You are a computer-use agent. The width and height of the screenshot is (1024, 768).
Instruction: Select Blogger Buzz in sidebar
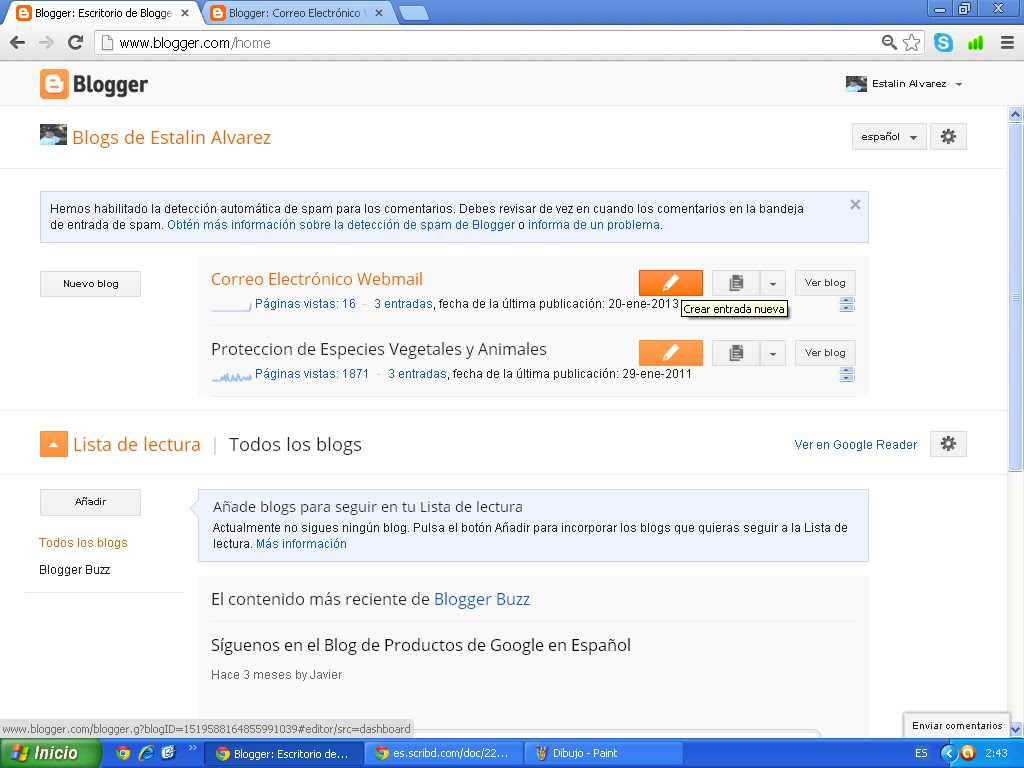[x=74, y=570]
